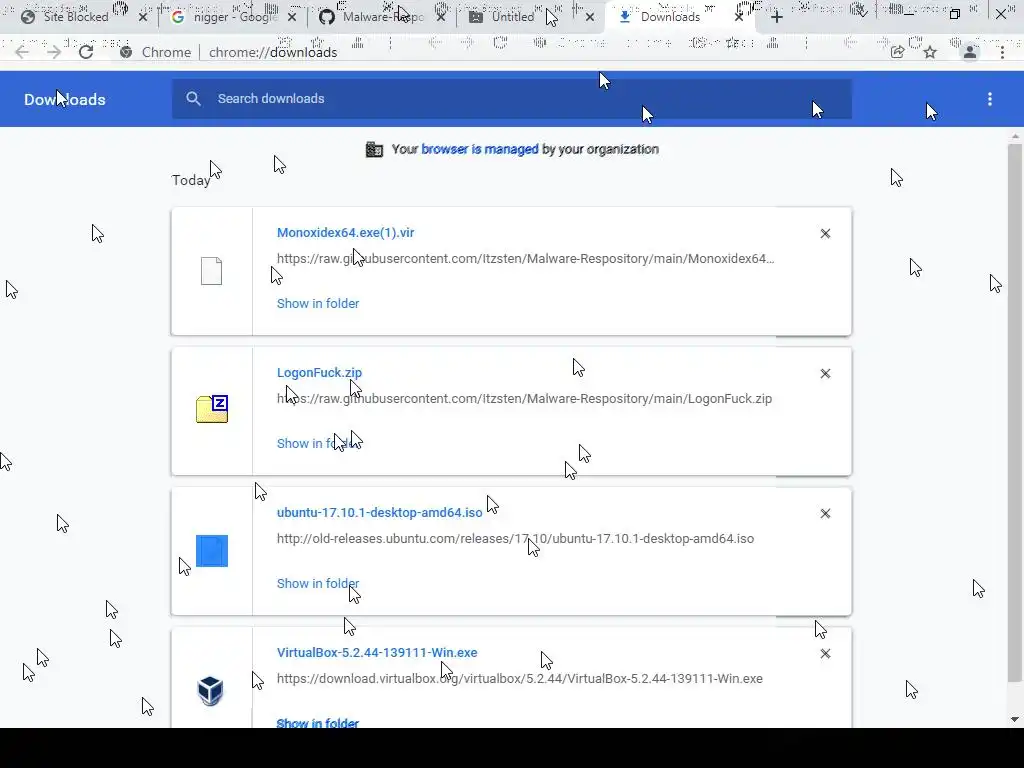This screenshot has height=768, width=1024.
Task: Focus the Search downloads field
Action: coord(512,99)
